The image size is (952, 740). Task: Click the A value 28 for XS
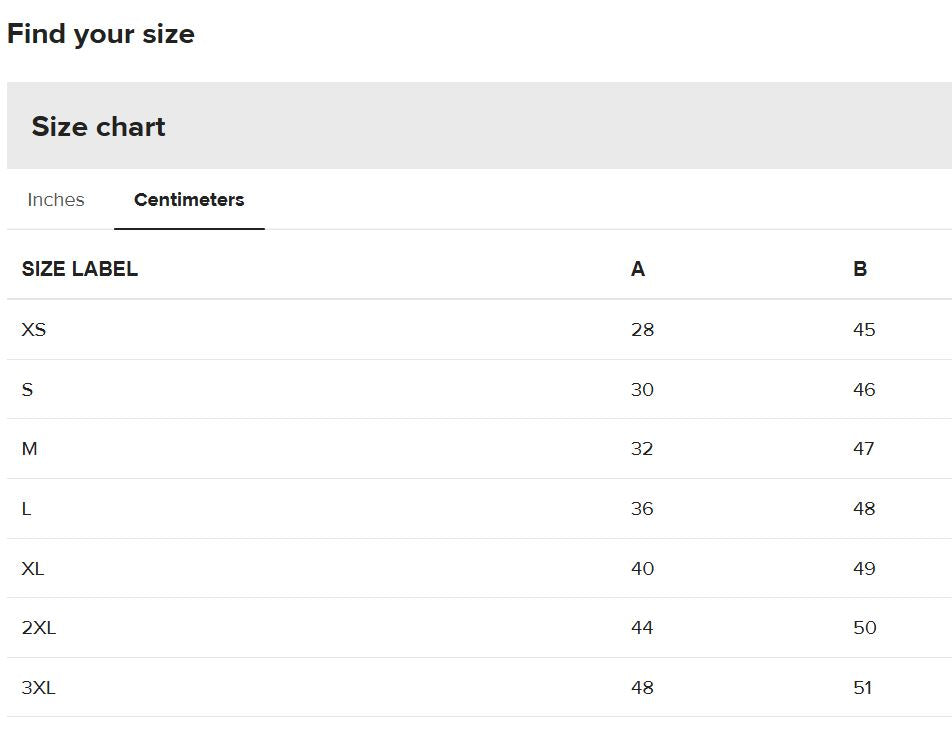[642, 330]
